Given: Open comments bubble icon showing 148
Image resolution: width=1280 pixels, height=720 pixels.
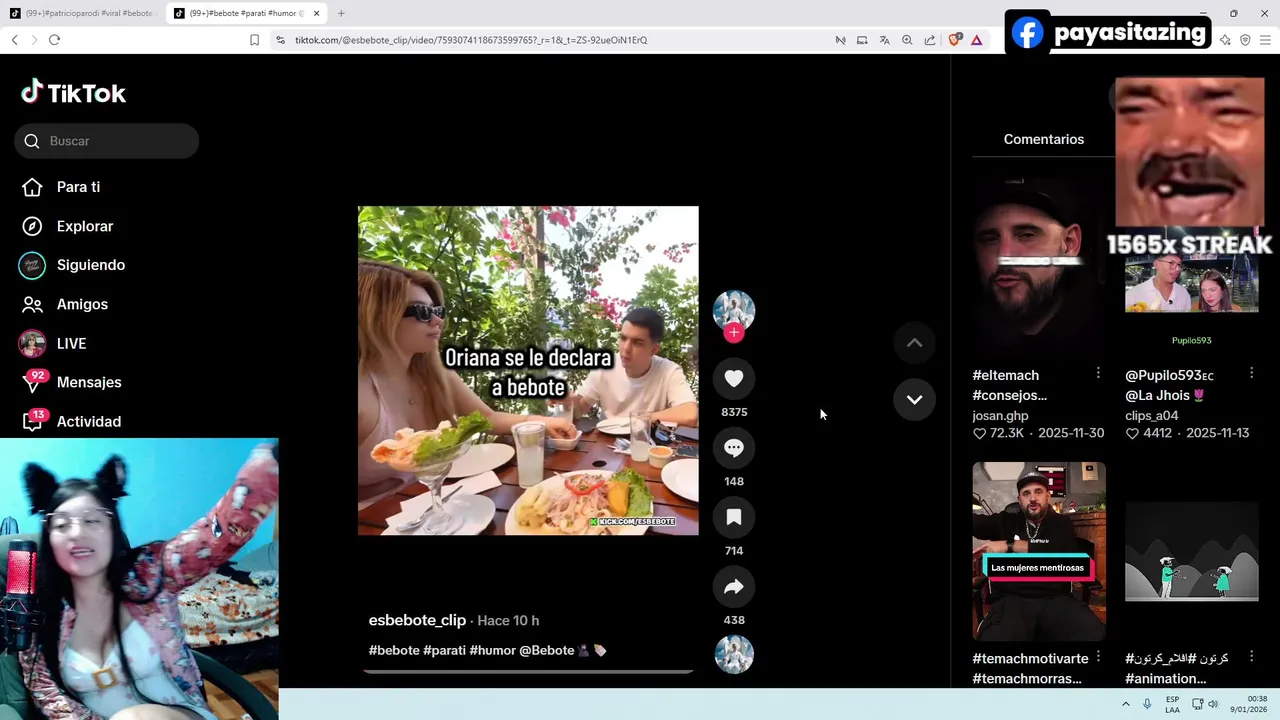Looking at the screenshot, I should (734, 448).
